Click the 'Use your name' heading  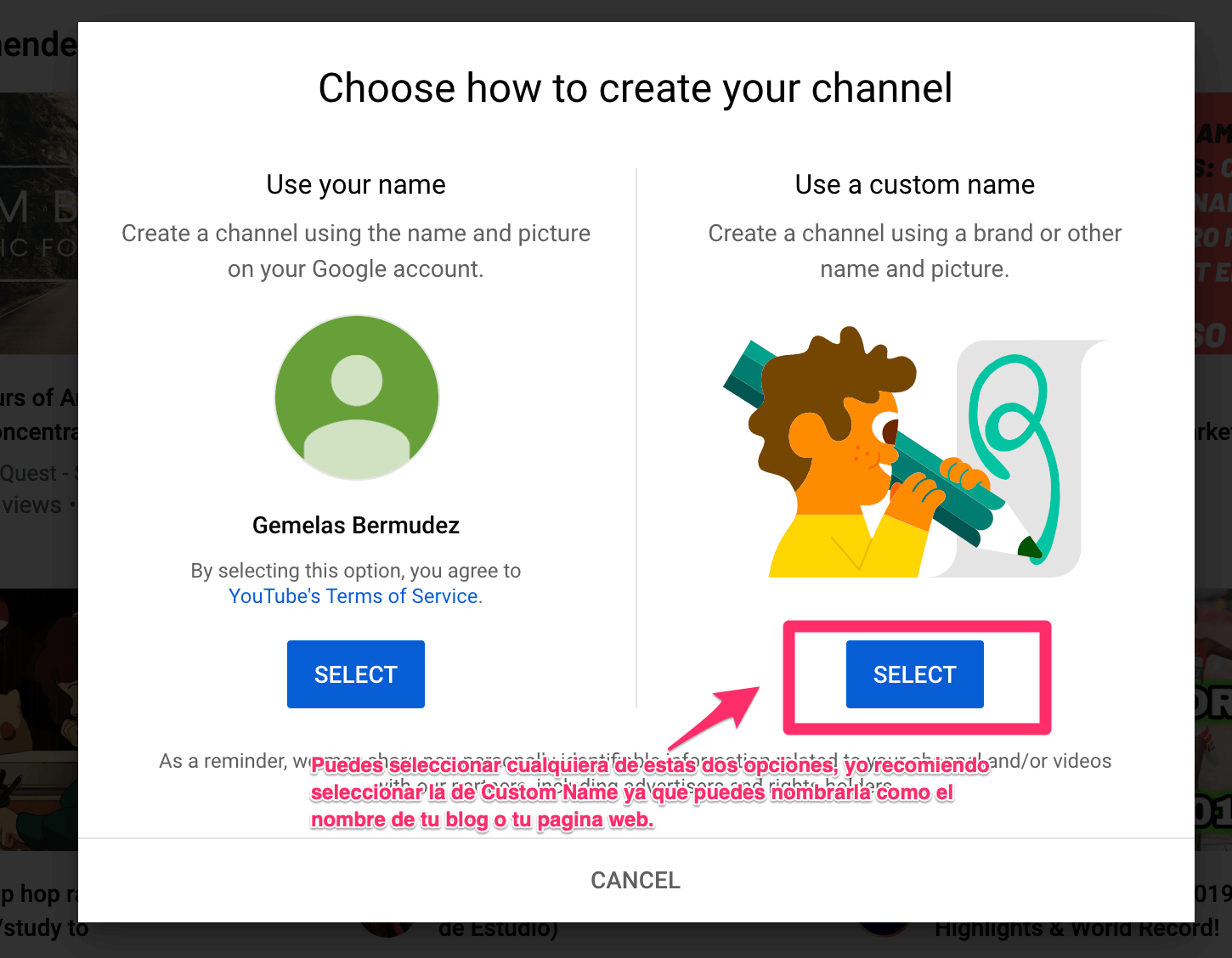pyautogui.click(x=356, y=184)
